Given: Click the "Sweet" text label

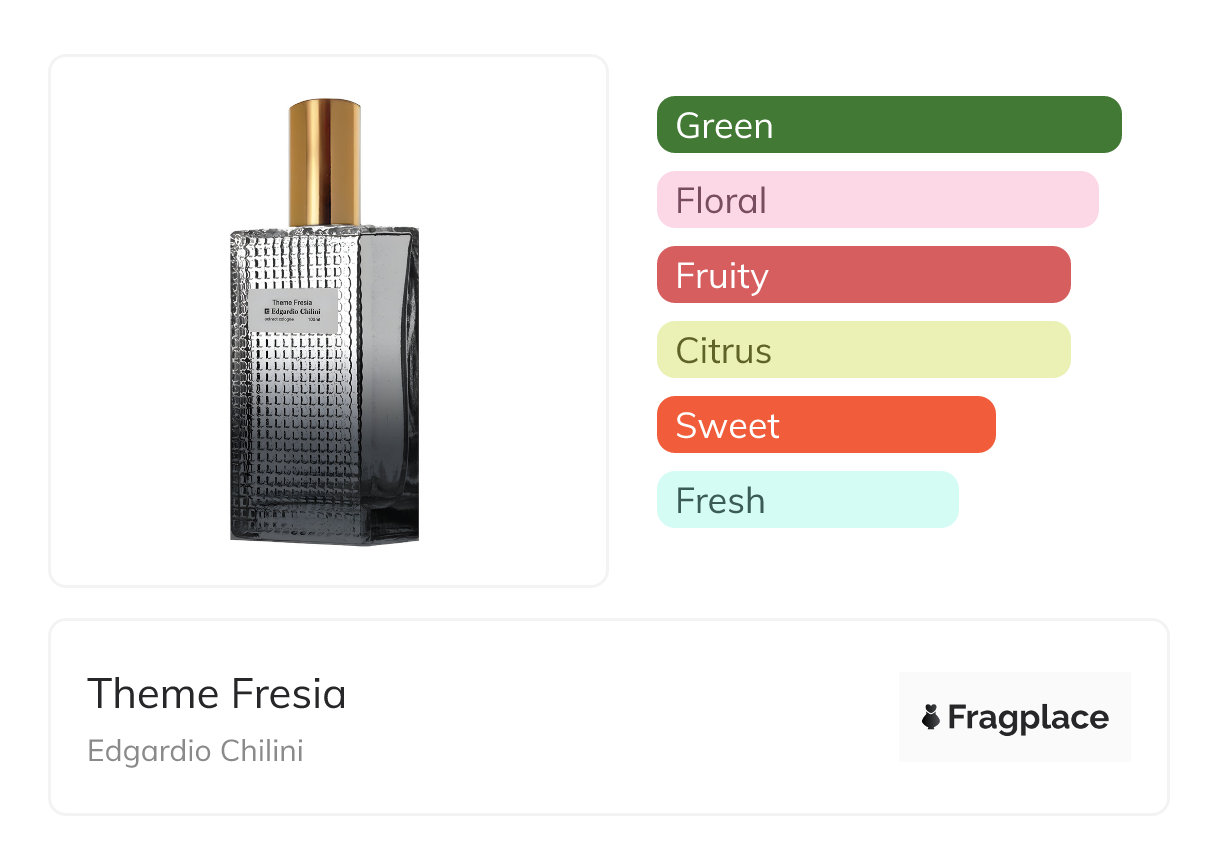Looking at the screenshot, I should (x=727, y=426).
